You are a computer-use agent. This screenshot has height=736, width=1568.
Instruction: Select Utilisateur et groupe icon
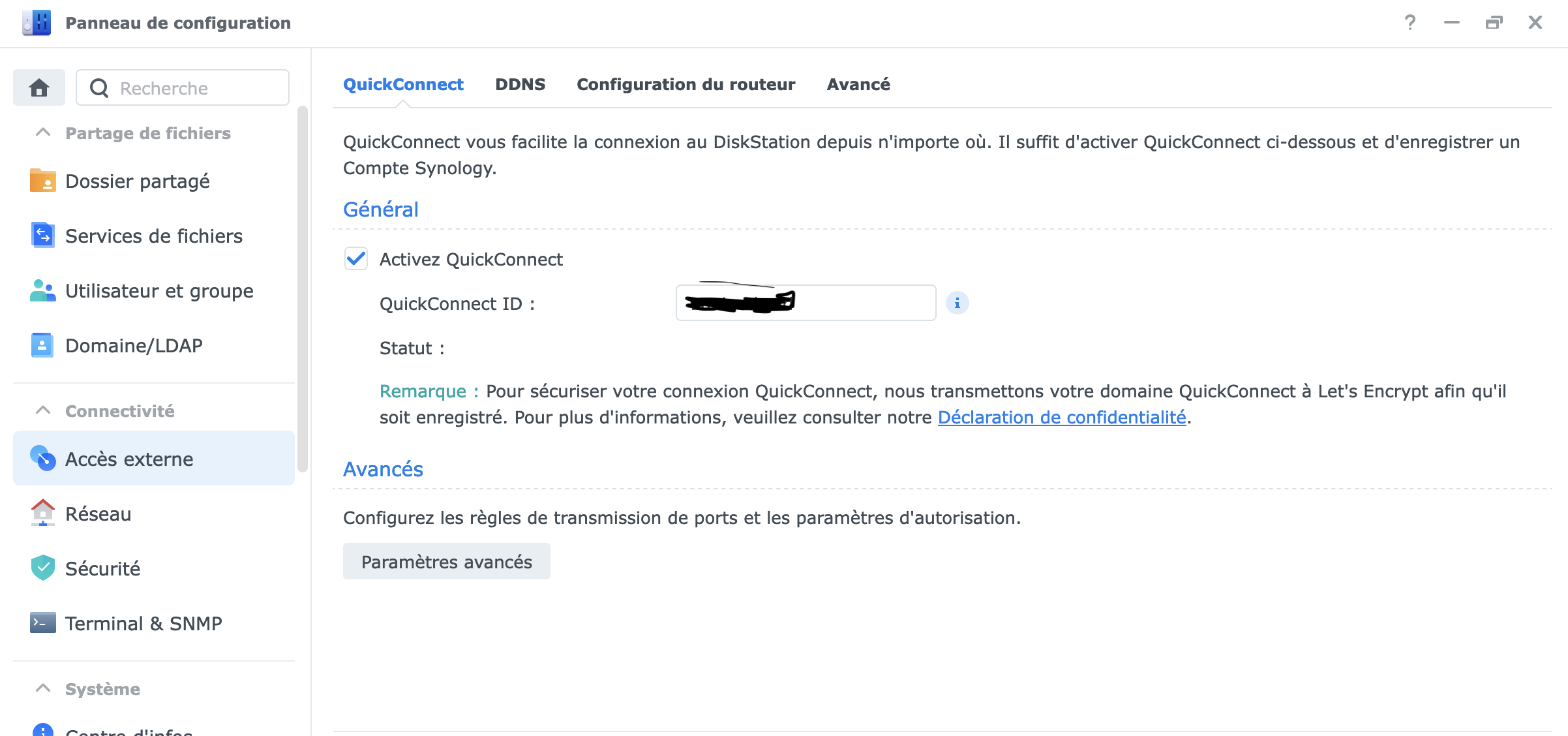pos(43,290)
